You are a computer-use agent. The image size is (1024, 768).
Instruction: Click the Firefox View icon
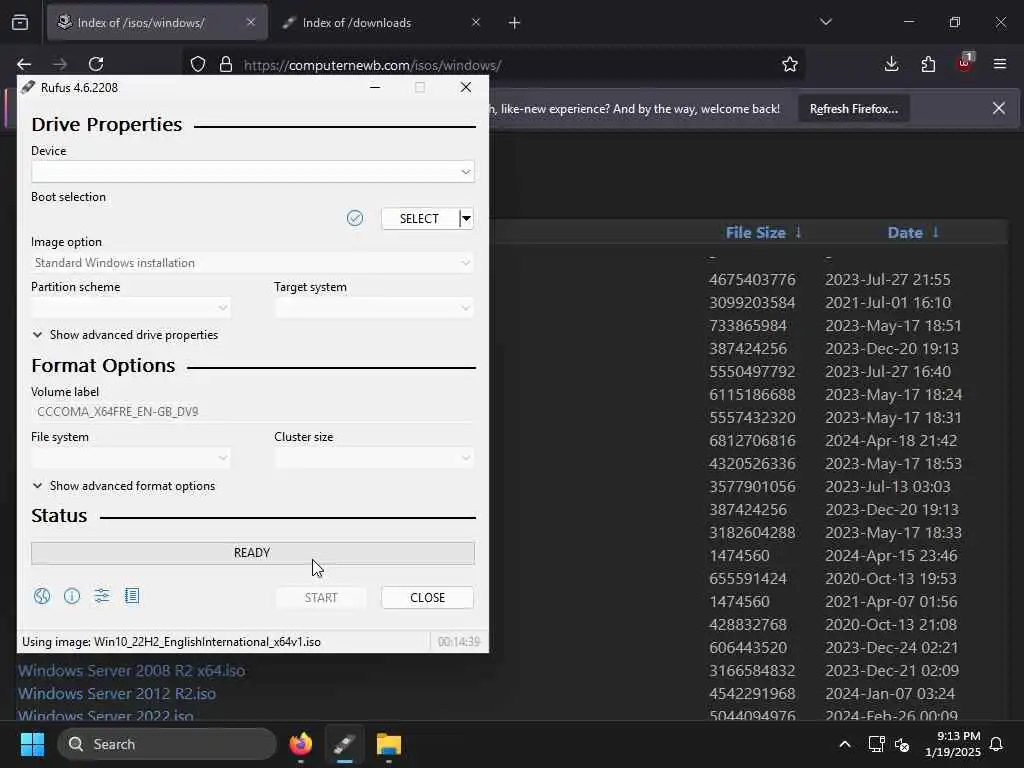[x=20, y=23]
